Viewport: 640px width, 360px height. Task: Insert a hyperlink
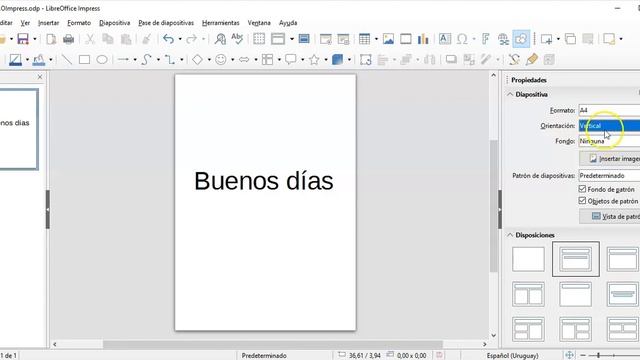click(503, 39)
